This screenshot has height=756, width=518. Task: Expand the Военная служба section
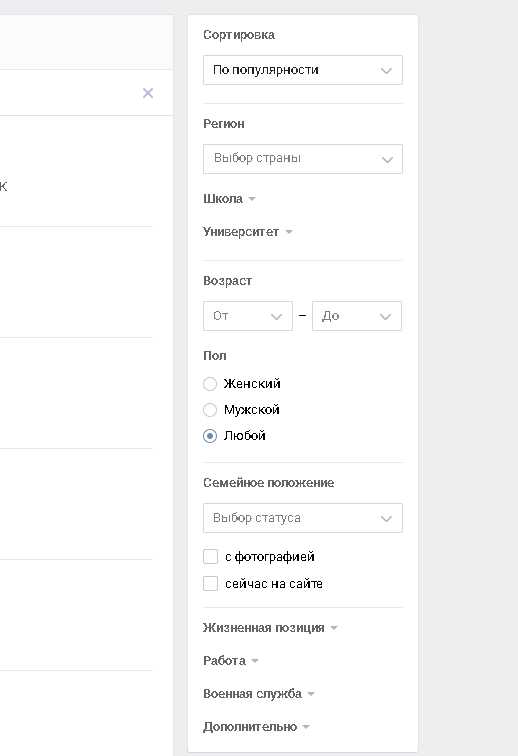click(259, 694)
